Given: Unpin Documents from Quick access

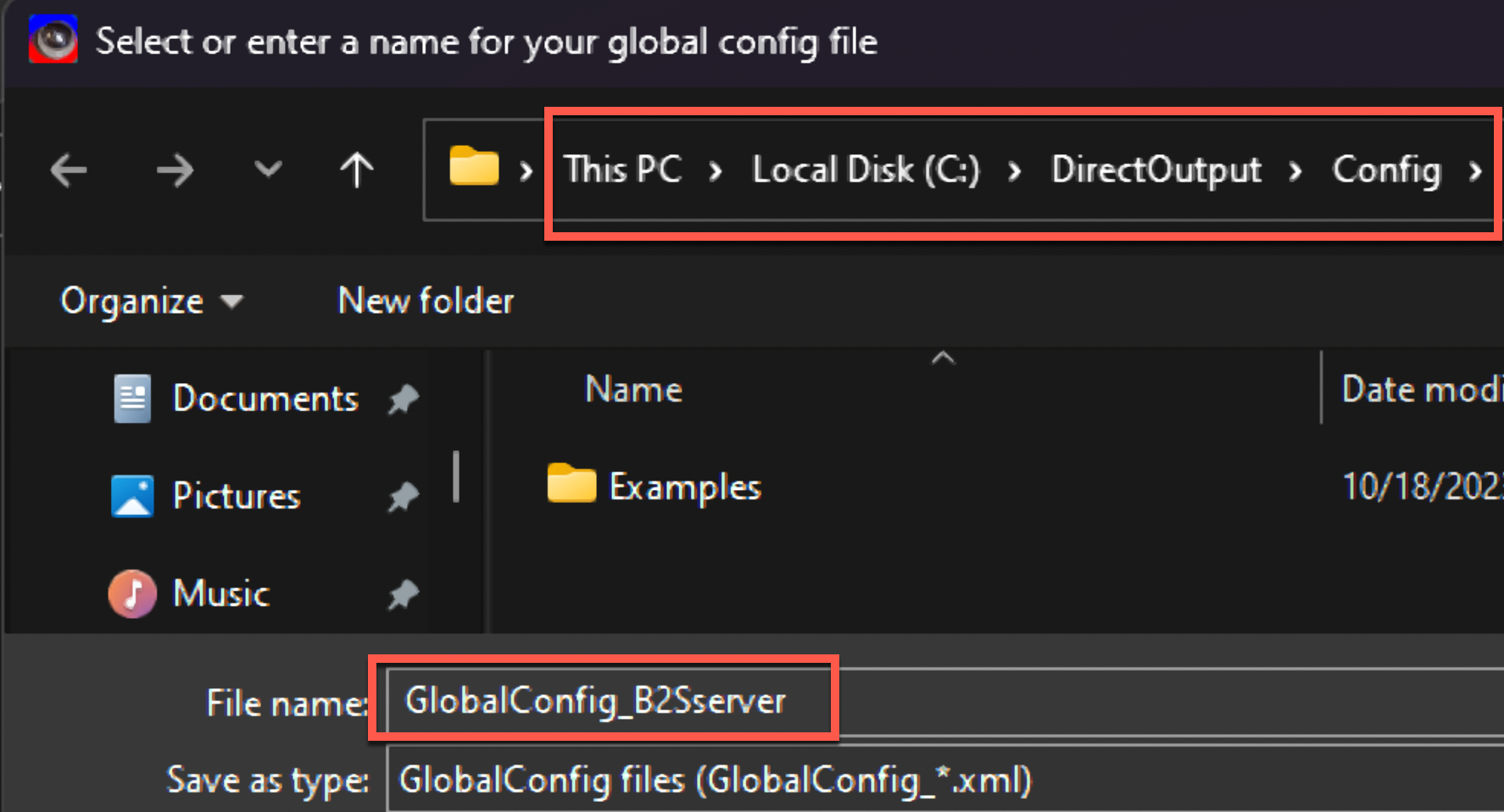Looking at the screenshot, I should coord(404,398).
